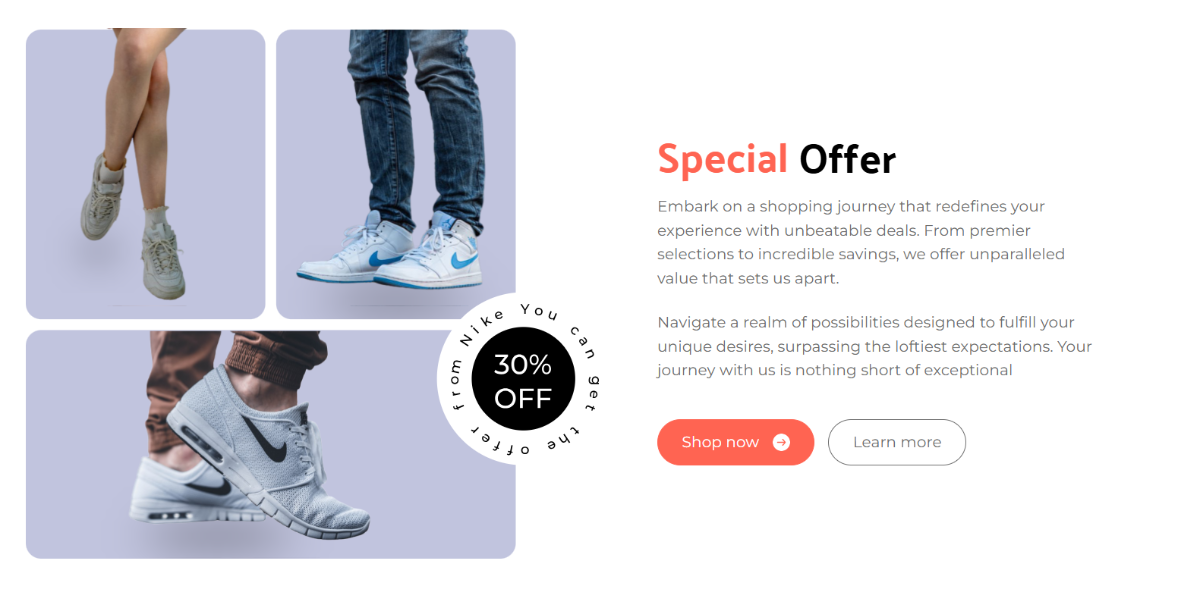Click the paragraph starting with Navigate a realm
Viewport: 1200px width, 589px height.
click(875, 346)
